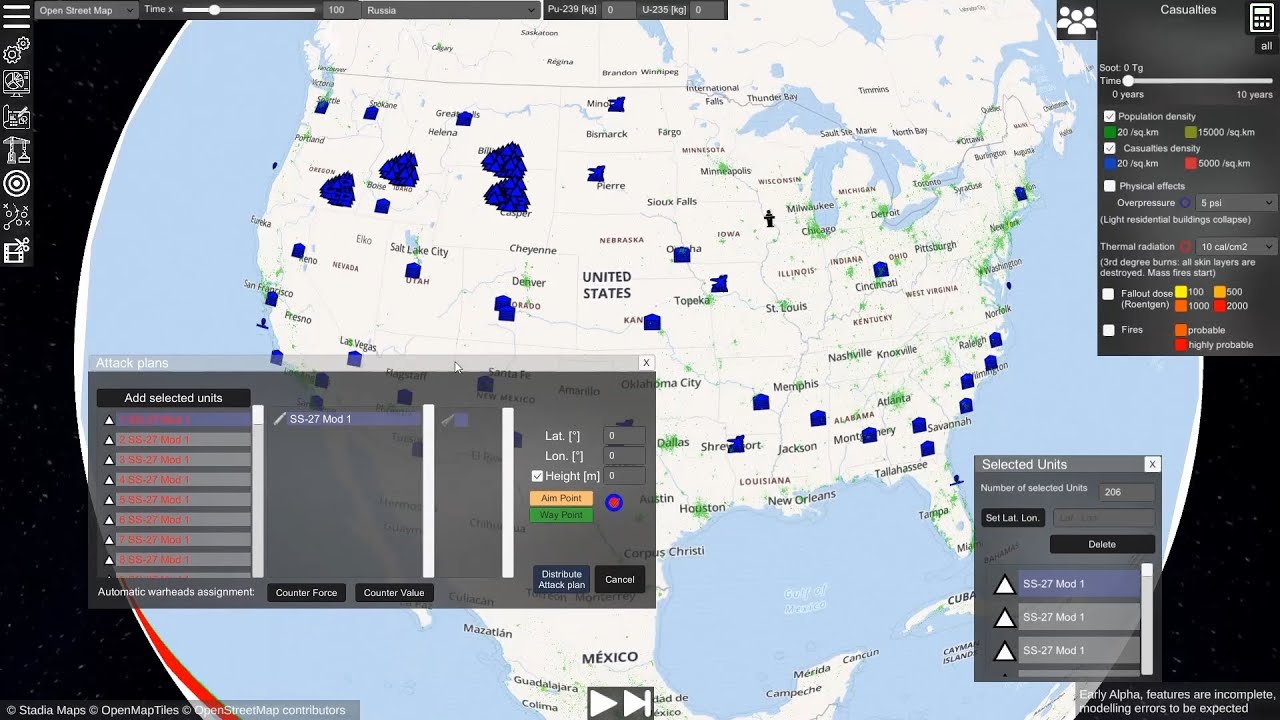Open the statistics pie chart monitor icon
Screen dimensions: 1280x720
click(x=17, y=83)
